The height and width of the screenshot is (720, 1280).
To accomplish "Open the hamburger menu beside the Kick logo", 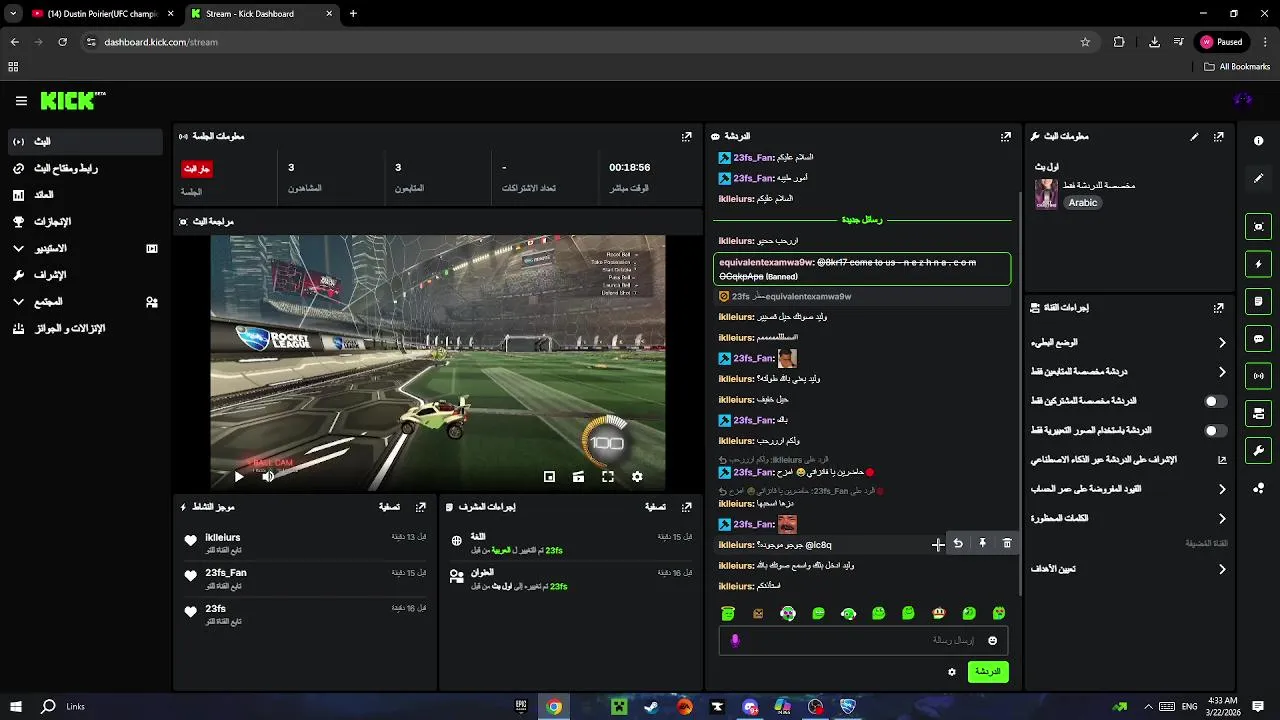I will click(21, 101).
